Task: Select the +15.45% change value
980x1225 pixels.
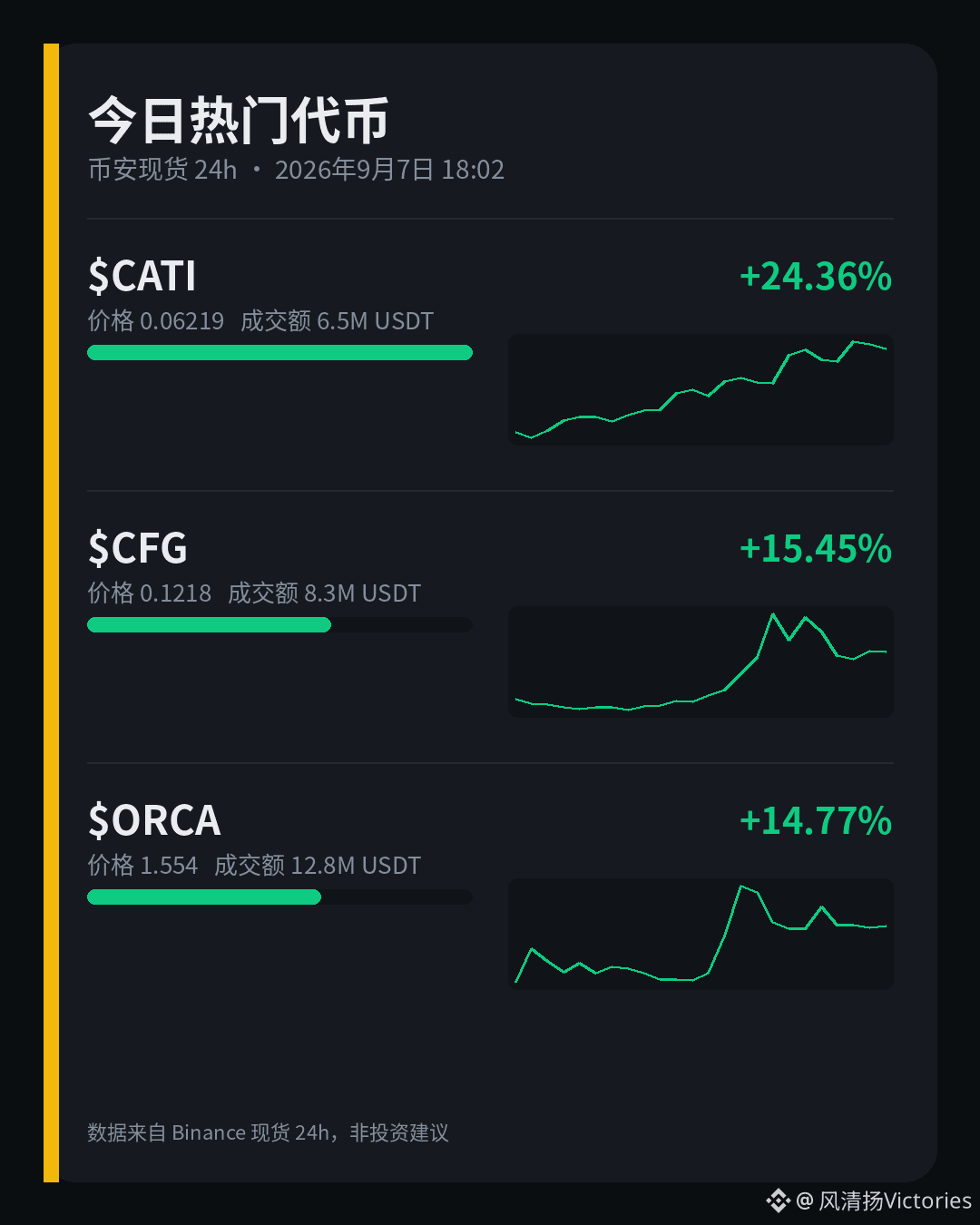Action: coord(816,549)
